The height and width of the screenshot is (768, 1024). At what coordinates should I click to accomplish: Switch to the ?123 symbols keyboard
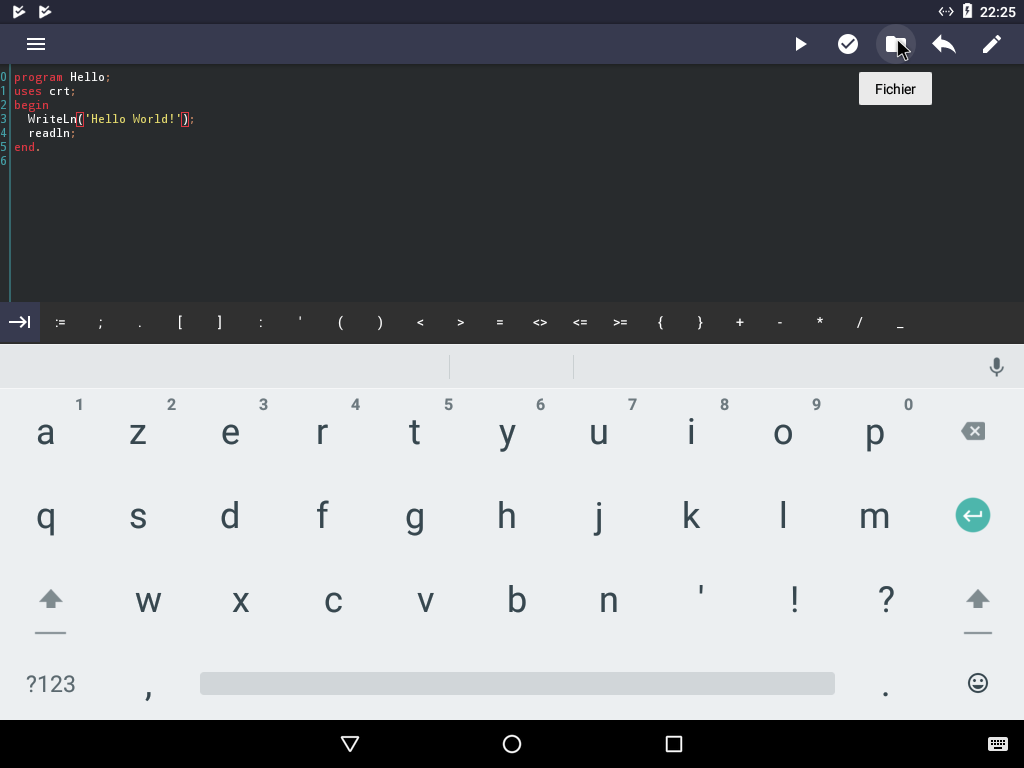click(51, 684)
